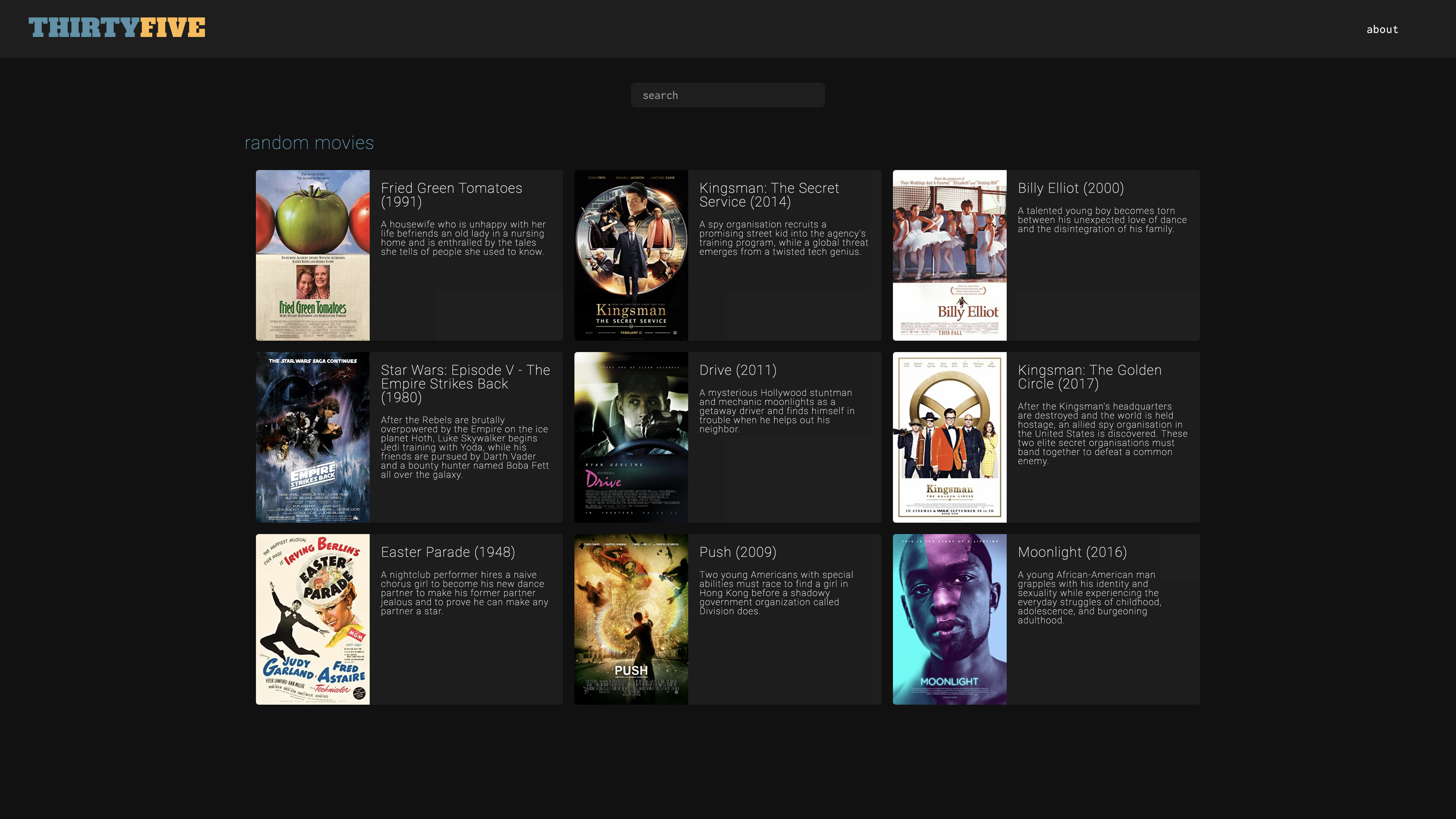Open the Moonlight movie poster
1456x819 pixels.
pyautogui.click(x=949, y=619)
